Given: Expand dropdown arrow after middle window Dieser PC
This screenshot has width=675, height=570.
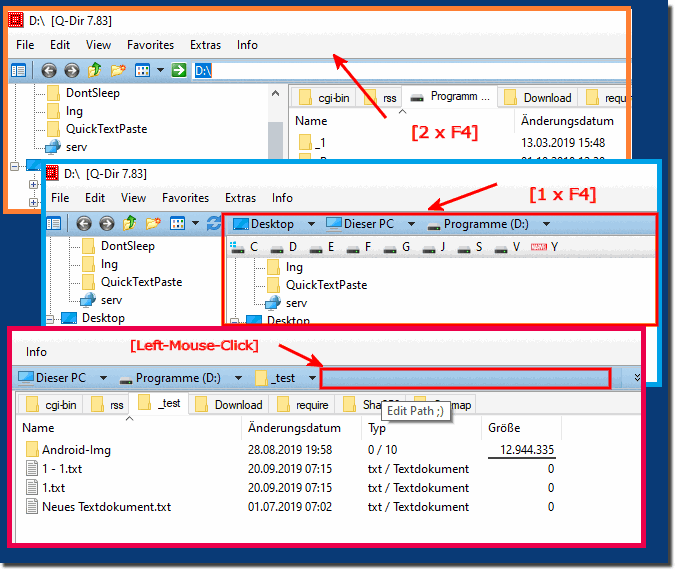Looking at the screenshot, I should [x=411, y=224].
